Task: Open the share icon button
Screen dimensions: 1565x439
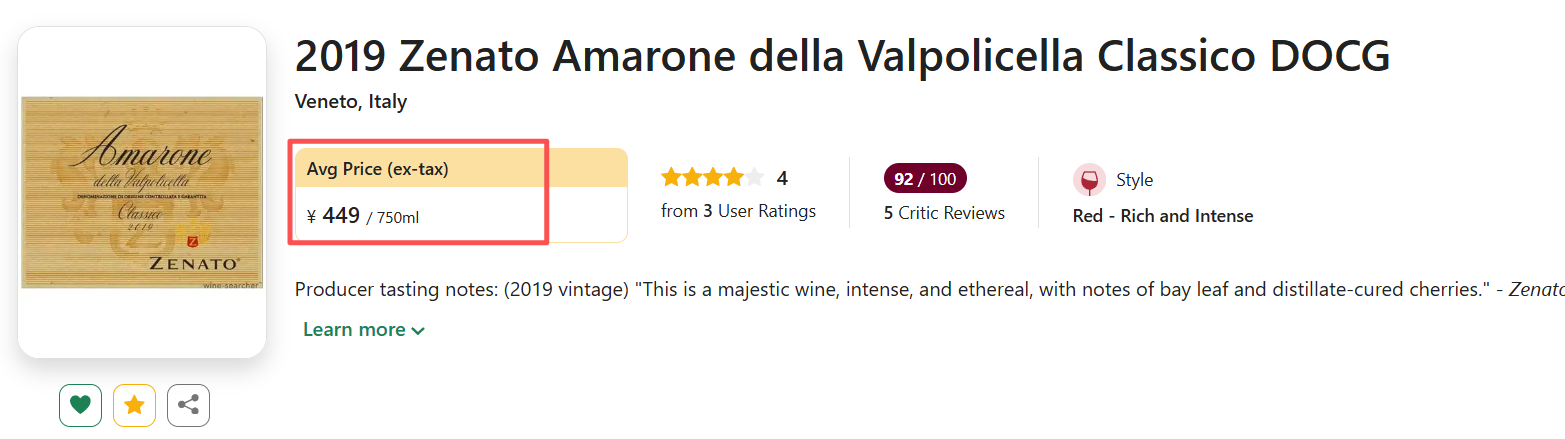Action: tap(188, 405)
